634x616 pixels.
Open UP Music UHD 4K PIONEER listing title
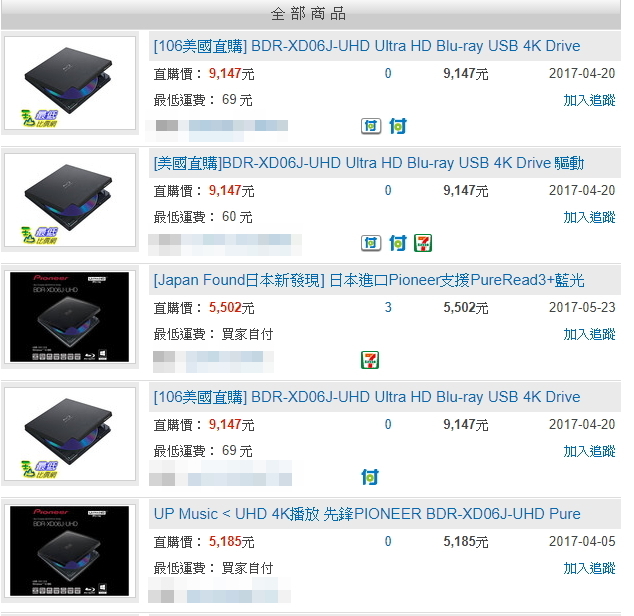coord(367,514)
